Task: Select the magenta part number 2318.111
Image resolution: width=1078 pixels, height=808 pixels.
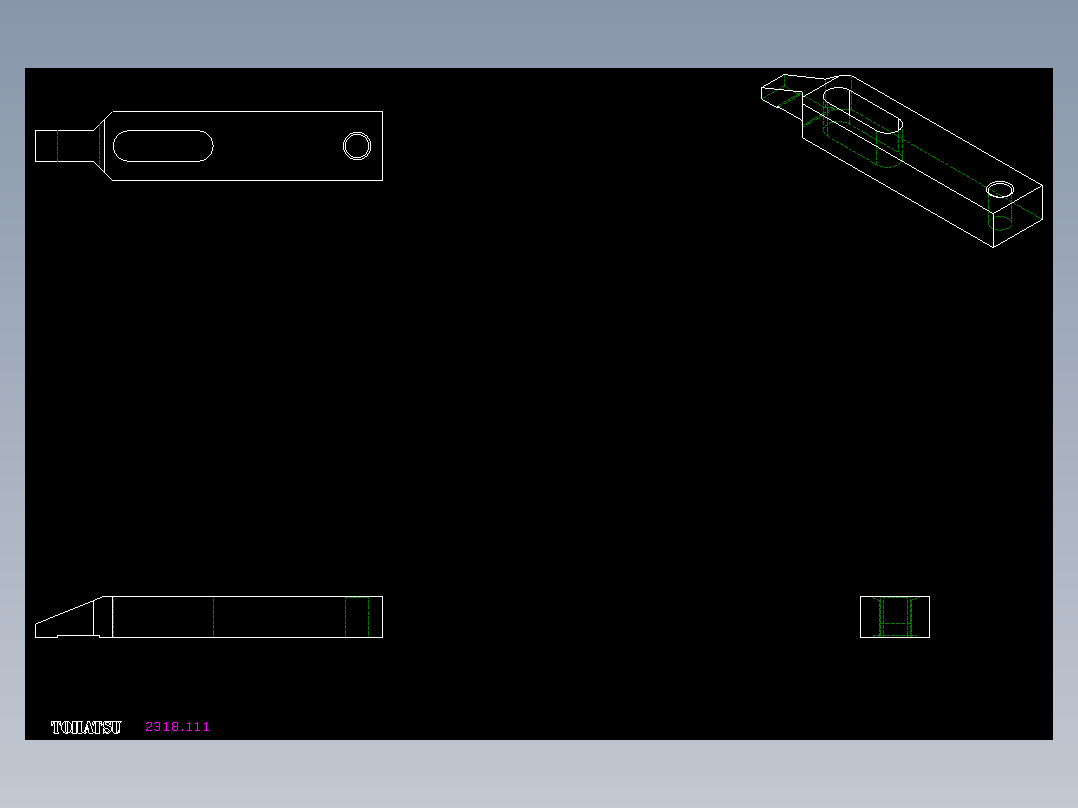Action: [177, 727]
